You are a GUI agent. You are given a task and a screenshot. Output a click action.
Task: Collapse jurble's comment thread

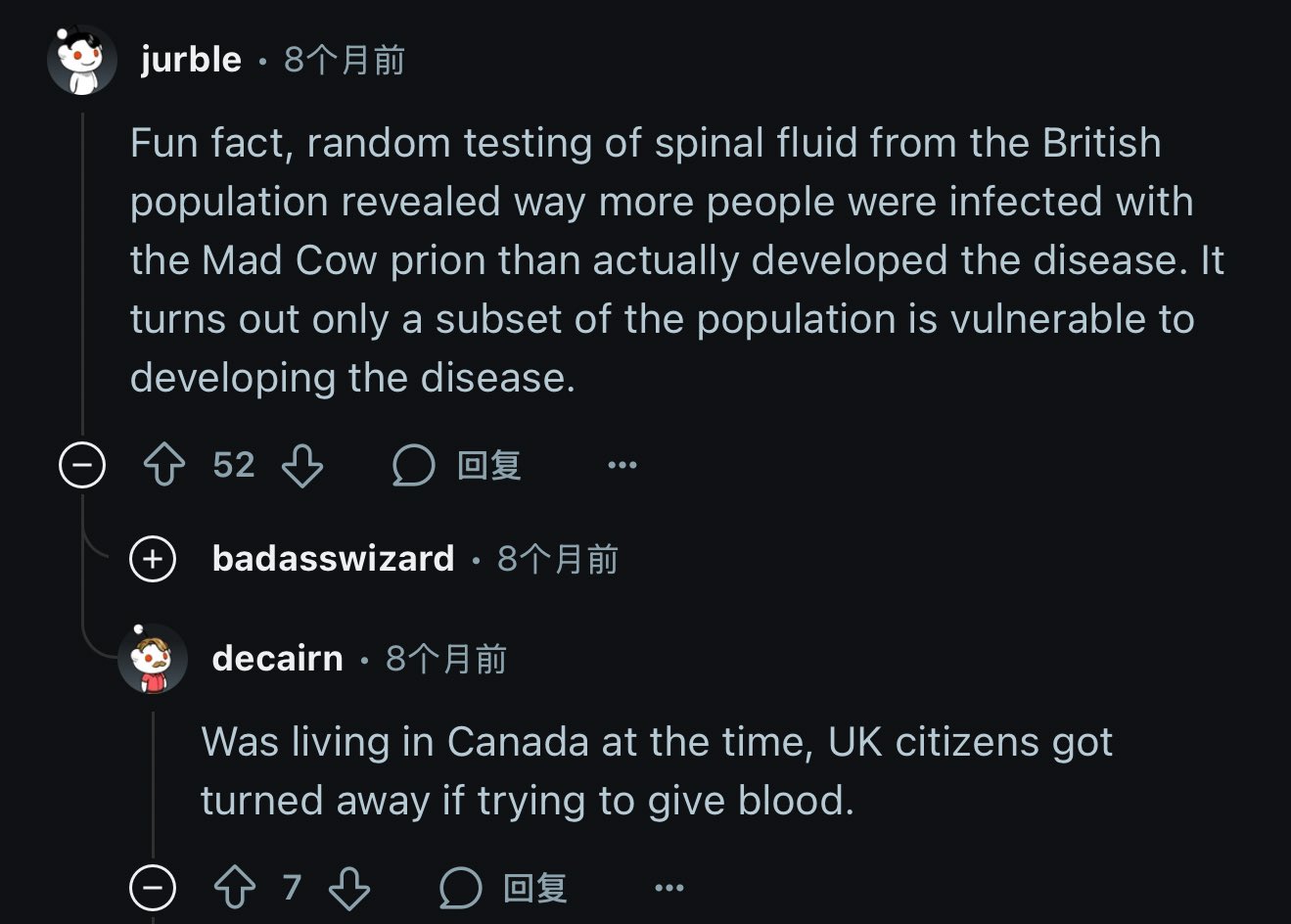[82, 465]
